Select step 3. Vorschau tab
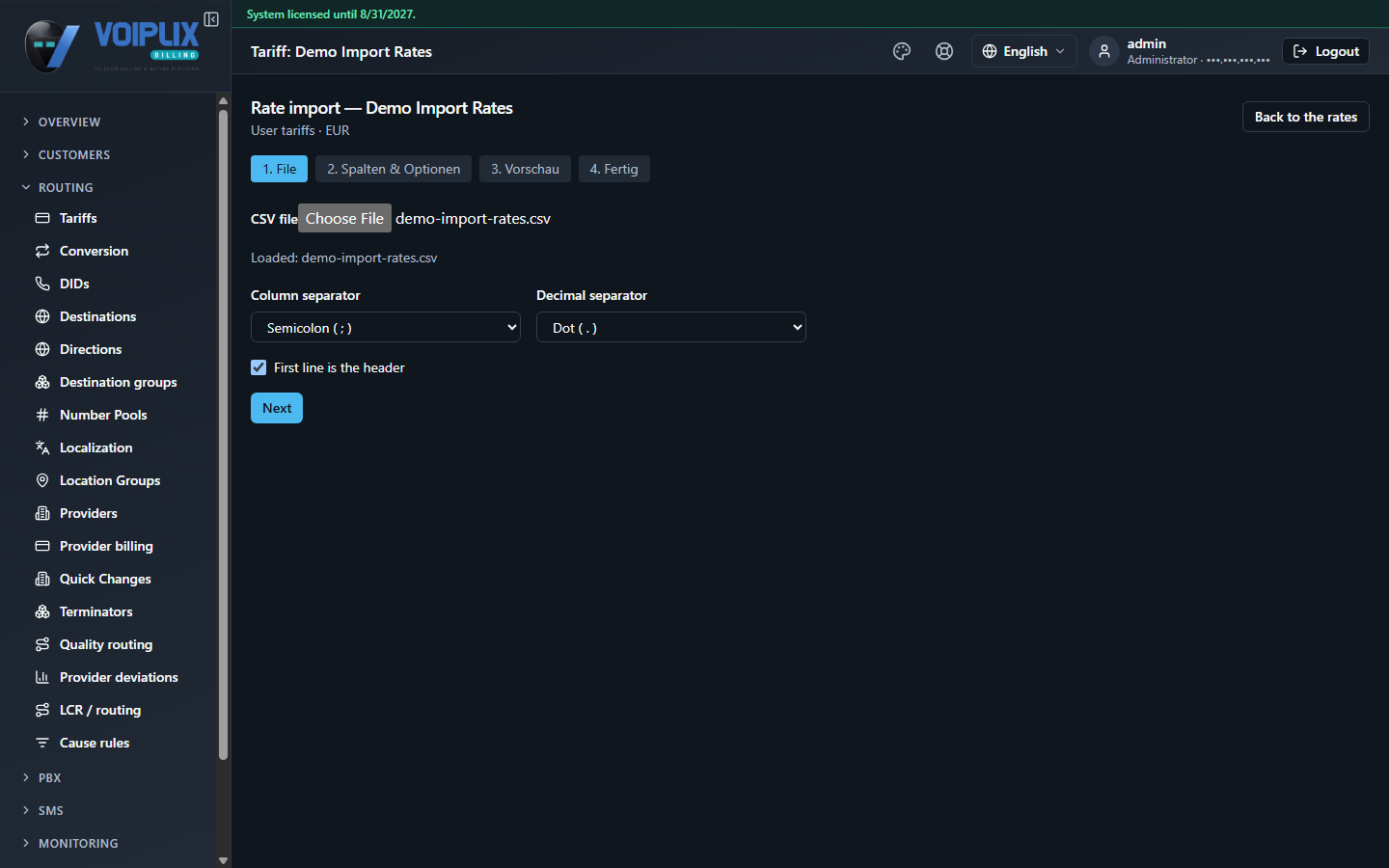Screen dimensions: 1389x868 coord(525,169)
